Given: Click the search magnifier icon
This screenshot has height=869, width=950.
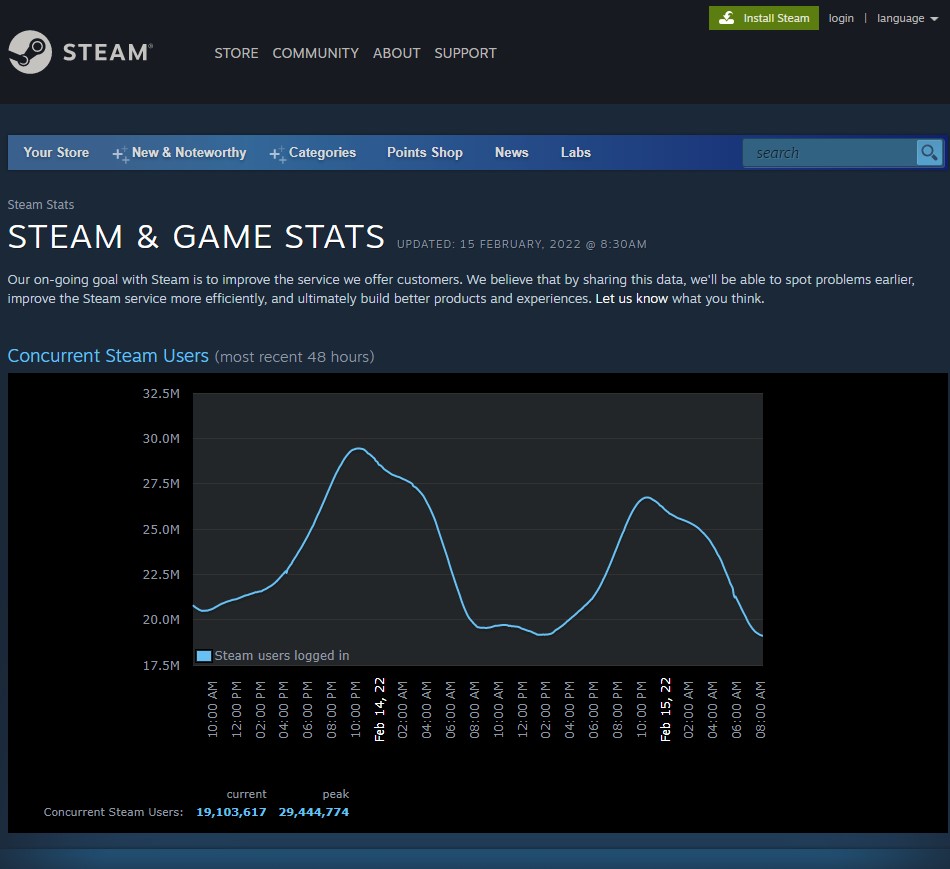Looking at the screenshot, I should point(929,153).
